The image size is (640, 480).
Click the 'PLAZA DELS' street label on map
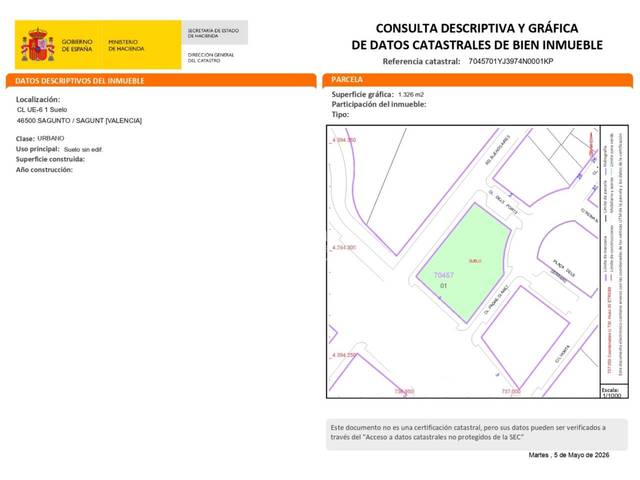pyautogui.click(x=564, y=268)
